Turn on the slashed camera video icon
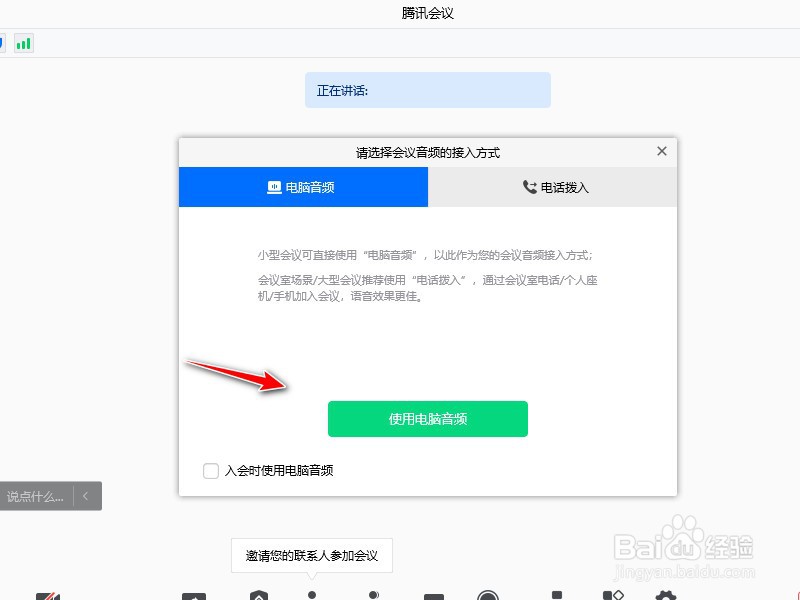The width and height of the screenshot is (800, 600). point(48,596)
